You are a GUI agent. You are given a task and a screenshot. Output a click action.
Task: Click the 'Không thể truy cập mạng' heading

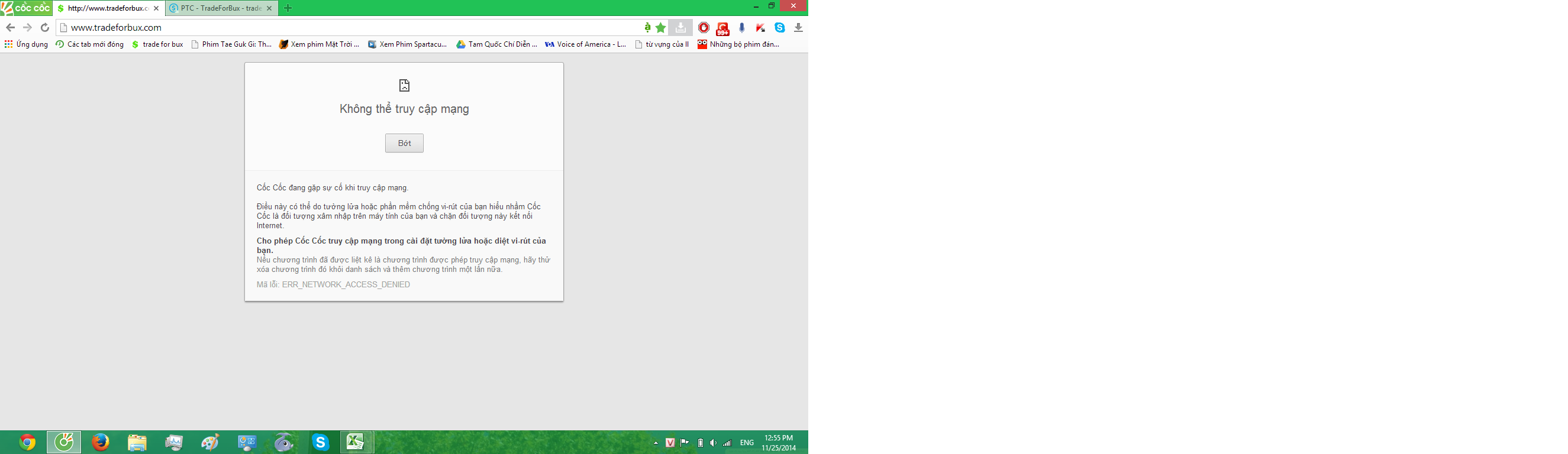[x=404, y=109]
